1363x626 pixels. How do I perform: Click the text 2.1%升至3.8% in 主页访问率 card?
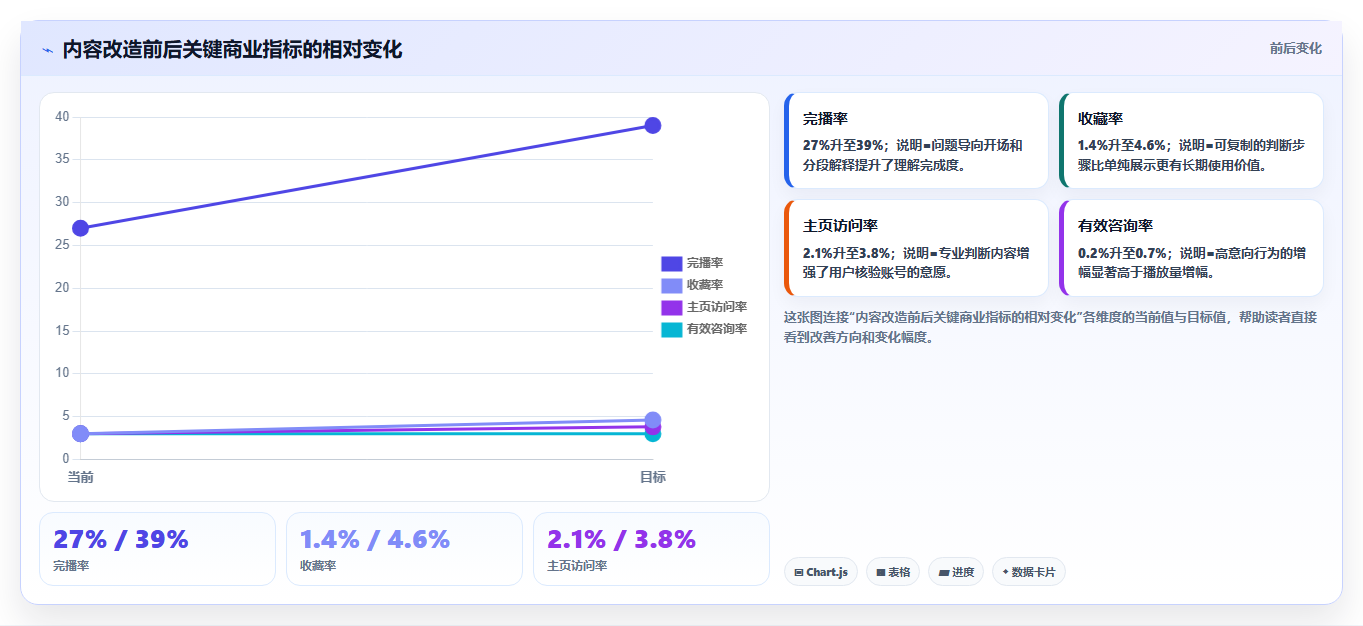pyautogui.click(x=847, y=252)
